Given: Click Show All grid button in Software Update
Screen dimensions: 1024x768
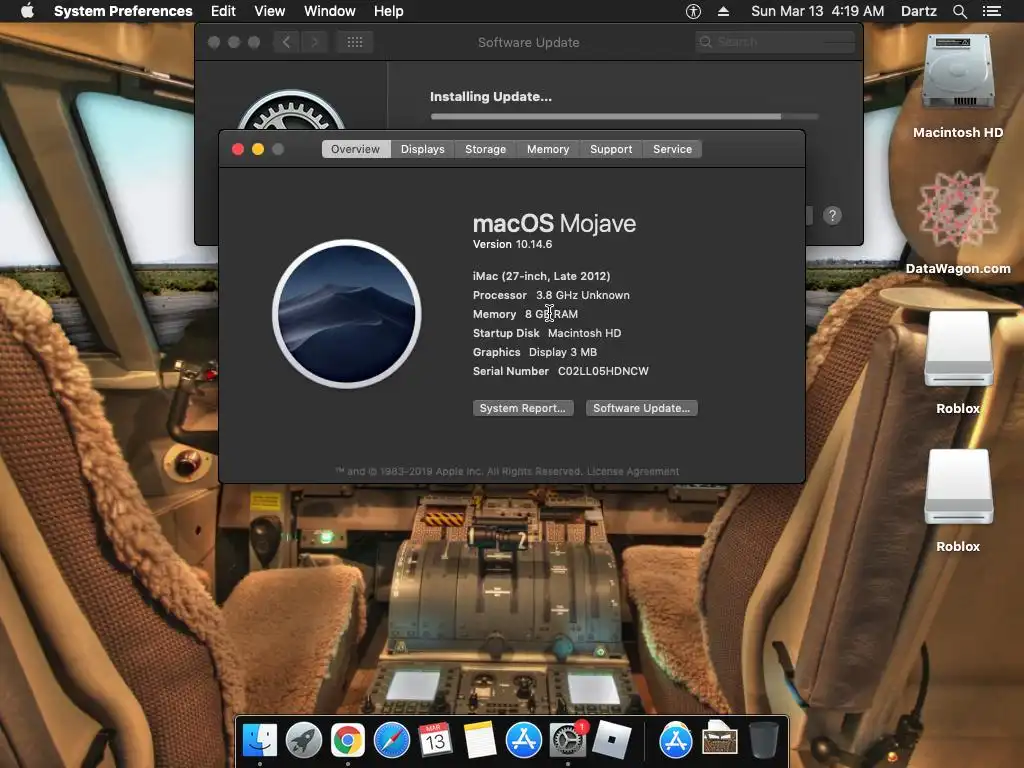Looking at the screenshot, I should [355, 42].
